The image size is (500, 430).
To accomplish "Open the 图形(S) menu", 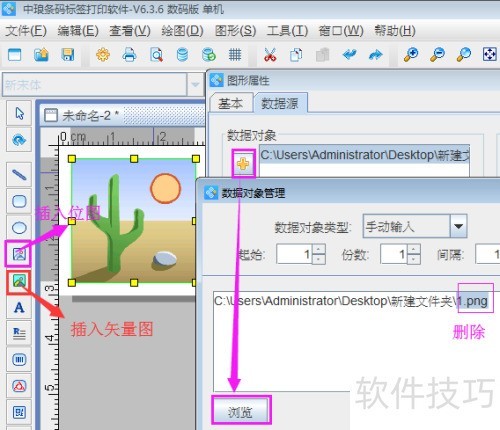I will tap(235, 31).
